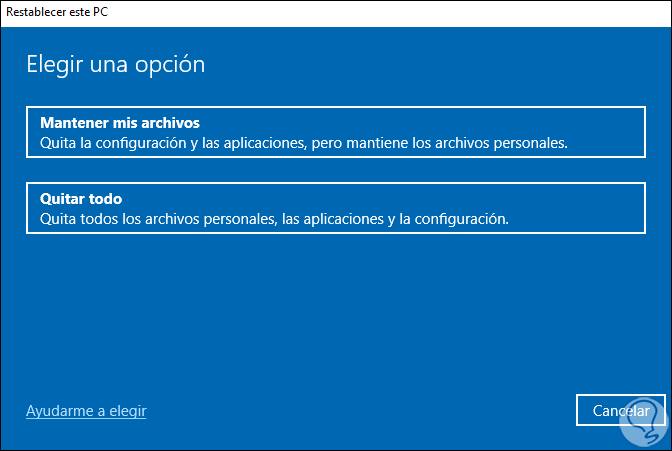Click the word 'elegir' in the help link
The image size is (672, 451).
point(127,411)
